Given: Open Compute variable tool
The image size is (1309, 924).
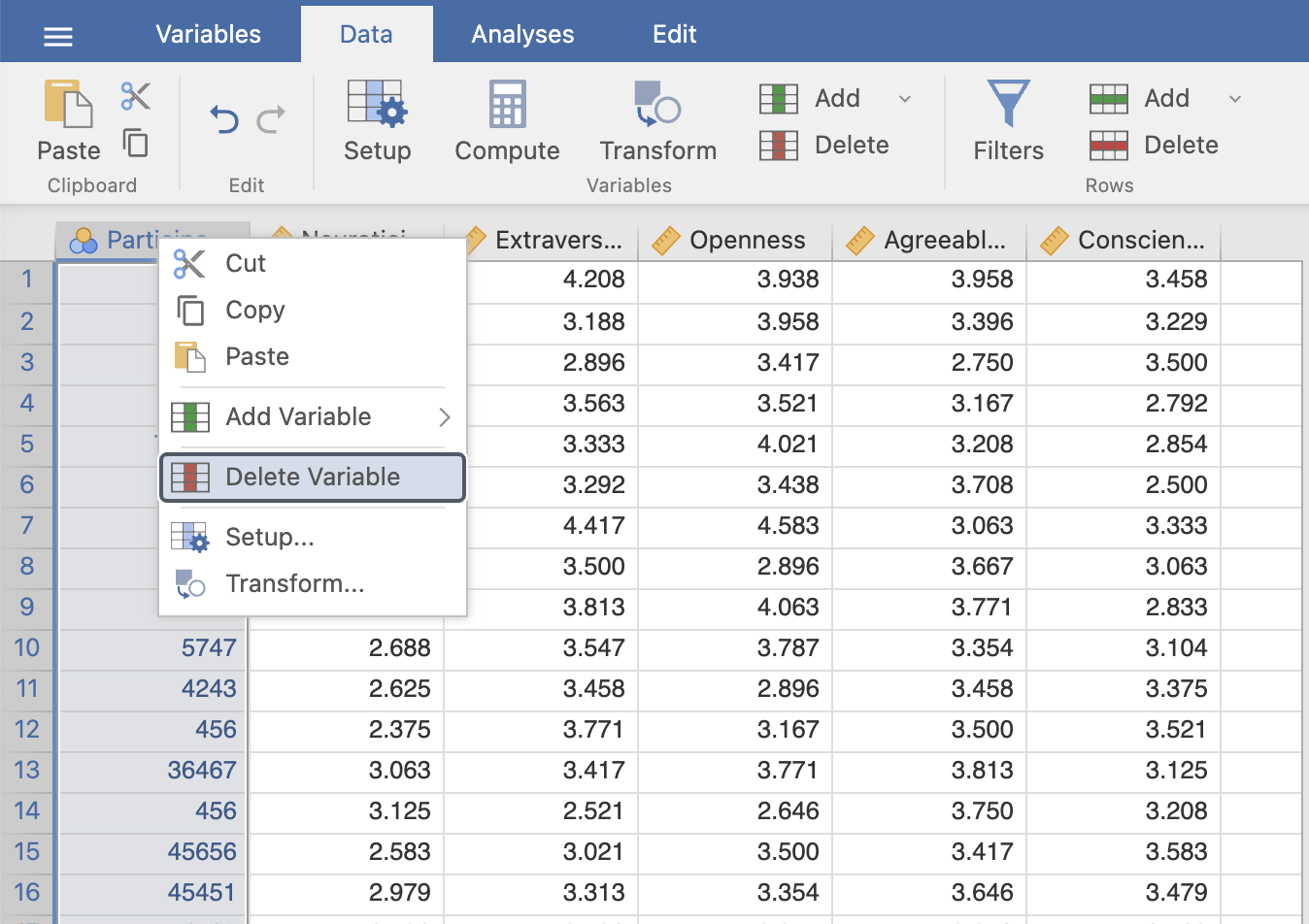Looking at the screenshot, I should pyautogui.click(x=507, y=120).
